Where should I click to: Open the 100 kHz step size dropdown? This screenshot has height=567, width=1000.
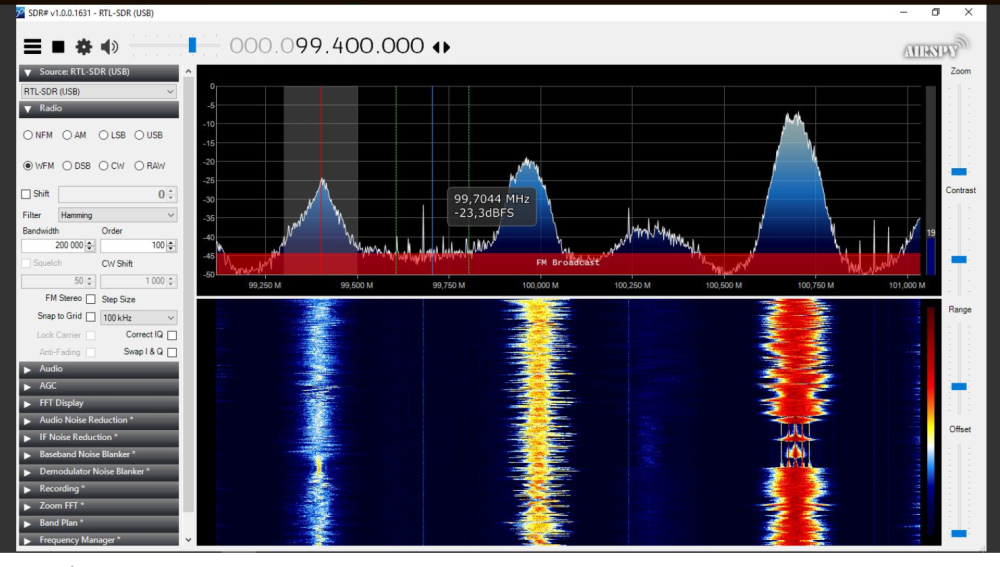[x=138, y=317]
